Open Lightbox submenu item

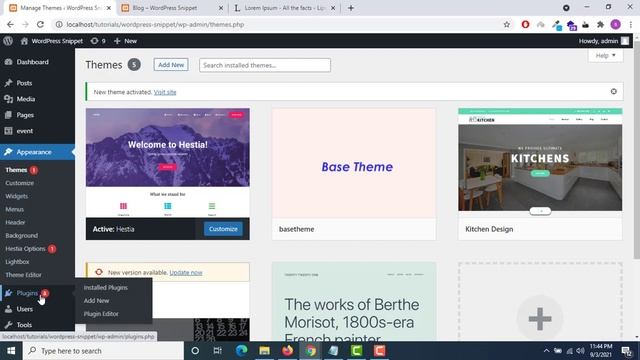click(x=17, y=262)
